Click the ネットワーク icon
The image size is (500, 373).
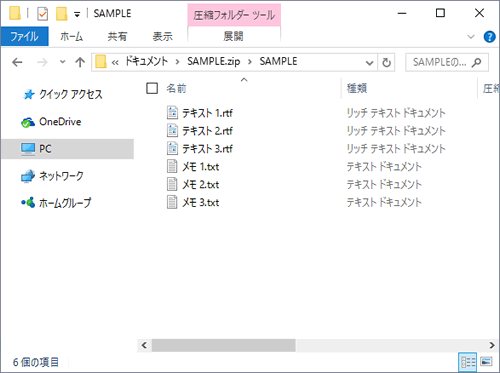(28, 176)
